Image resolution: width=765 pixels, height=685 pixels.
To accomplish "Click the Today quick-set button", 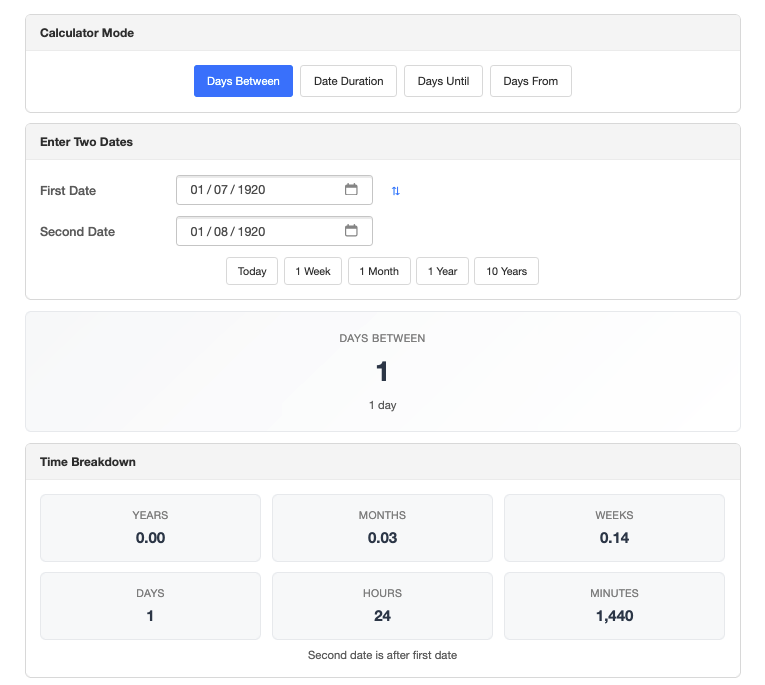I will click(252, 271).
